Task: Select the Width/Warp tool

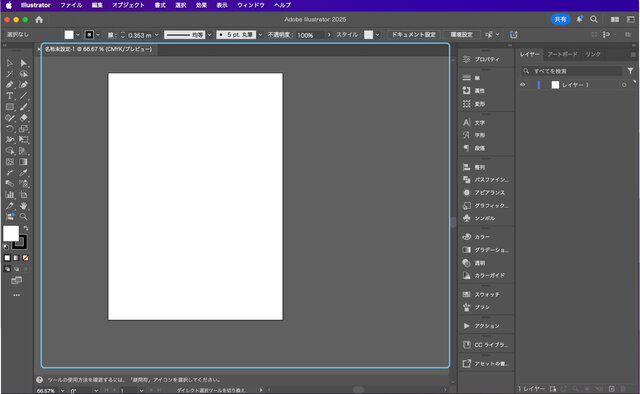Action: [x=9, y=140]
